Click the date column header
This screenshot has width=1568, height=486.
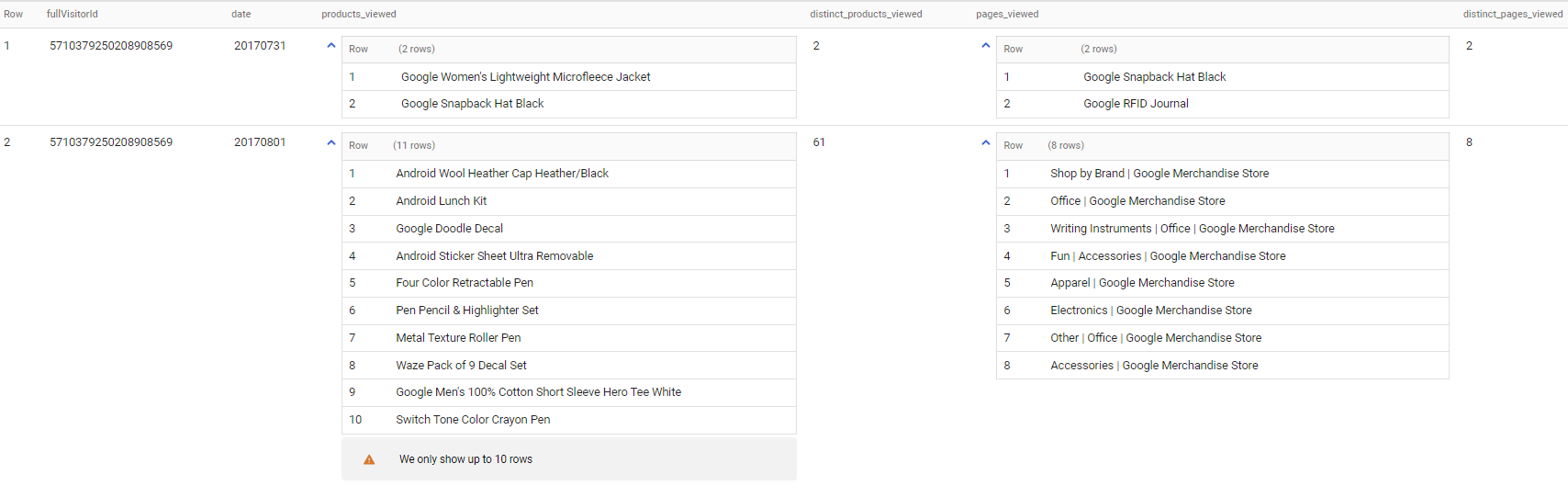(x=241, y=14)
